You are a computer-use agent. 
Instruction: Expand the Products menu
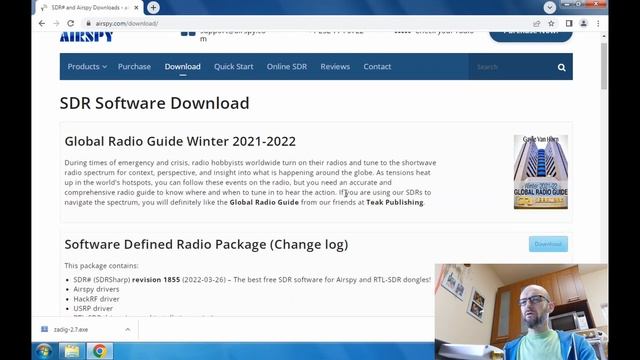[x=87, y=67]
